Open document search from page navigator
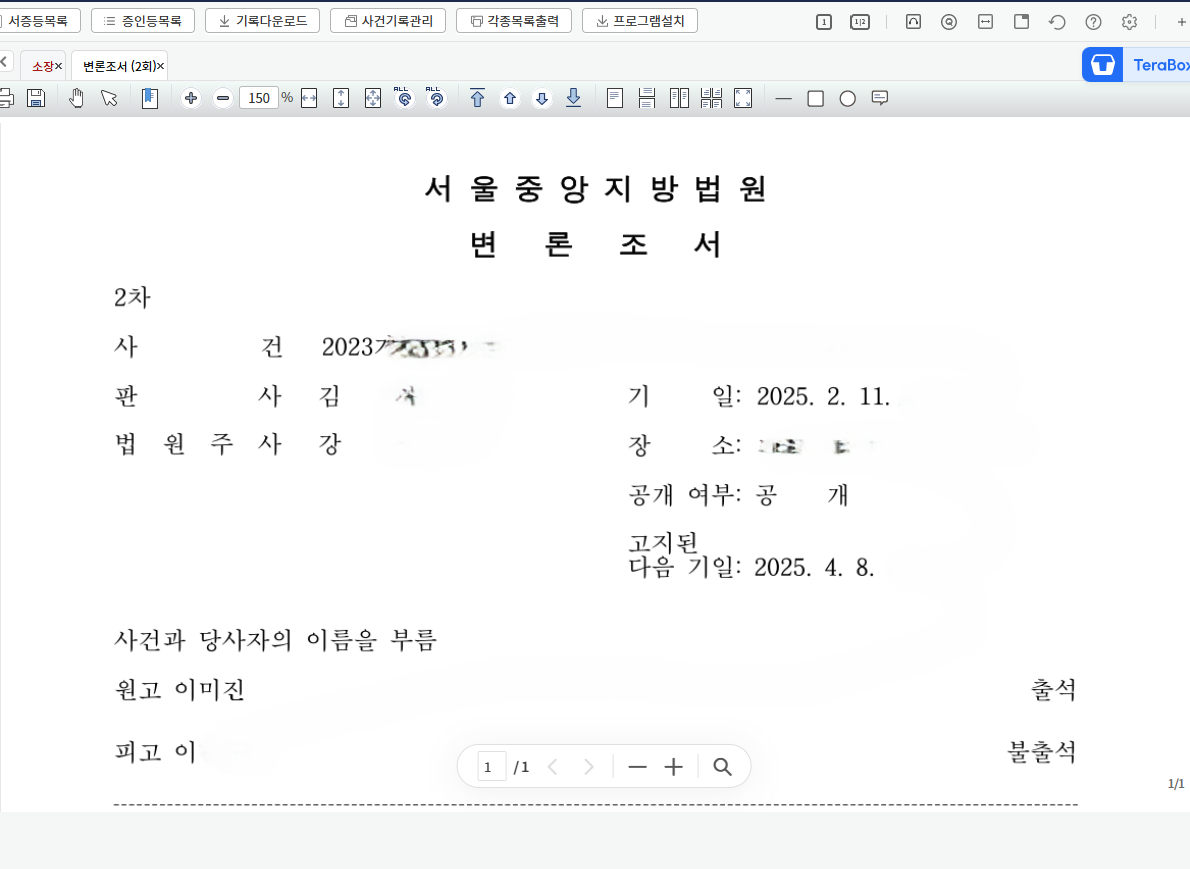The height and width of the screenshot is (869, 1190). (x=722, y=766)
